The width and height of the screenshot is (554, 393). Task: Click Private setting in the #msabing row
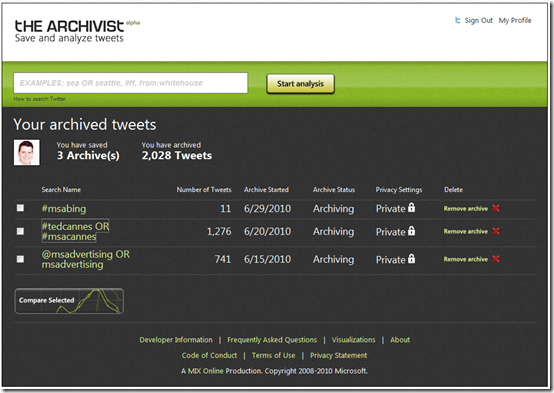tap(390, 209)
